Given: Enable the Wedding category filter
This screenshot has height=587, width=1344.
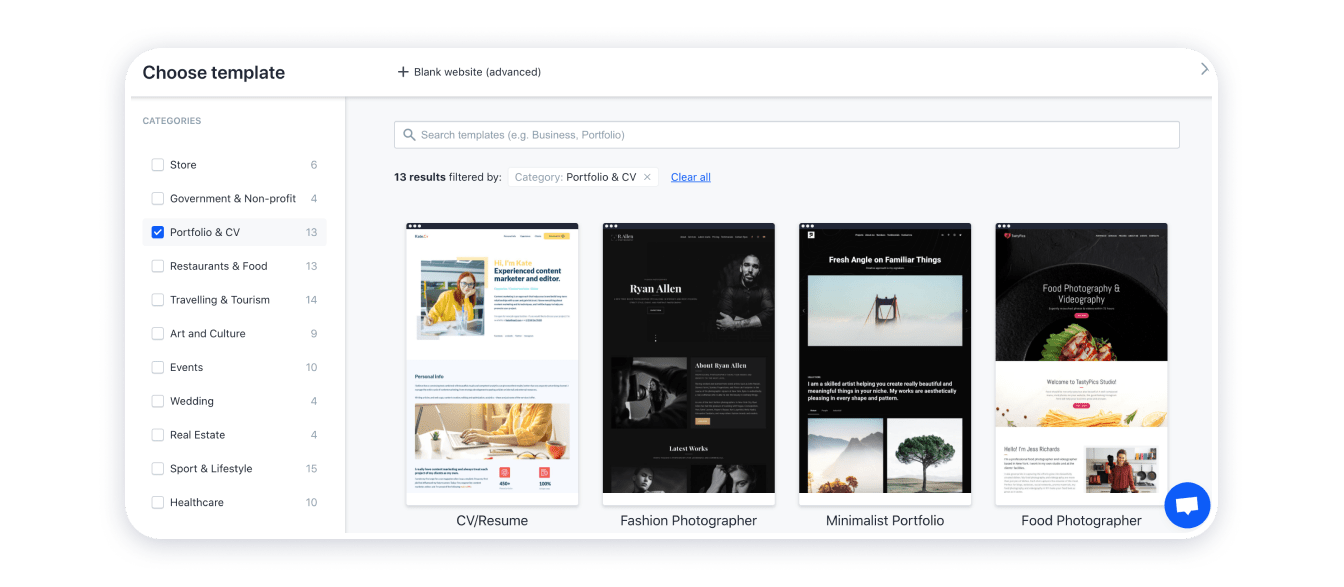Looking at the screenshot, I should coord(157,400).
